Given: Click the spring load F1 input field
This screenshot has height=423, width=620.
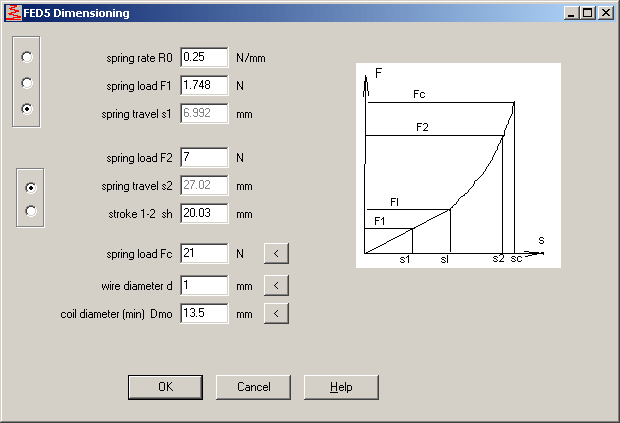Looking at the screenshot, I should (x=204, y=86).
